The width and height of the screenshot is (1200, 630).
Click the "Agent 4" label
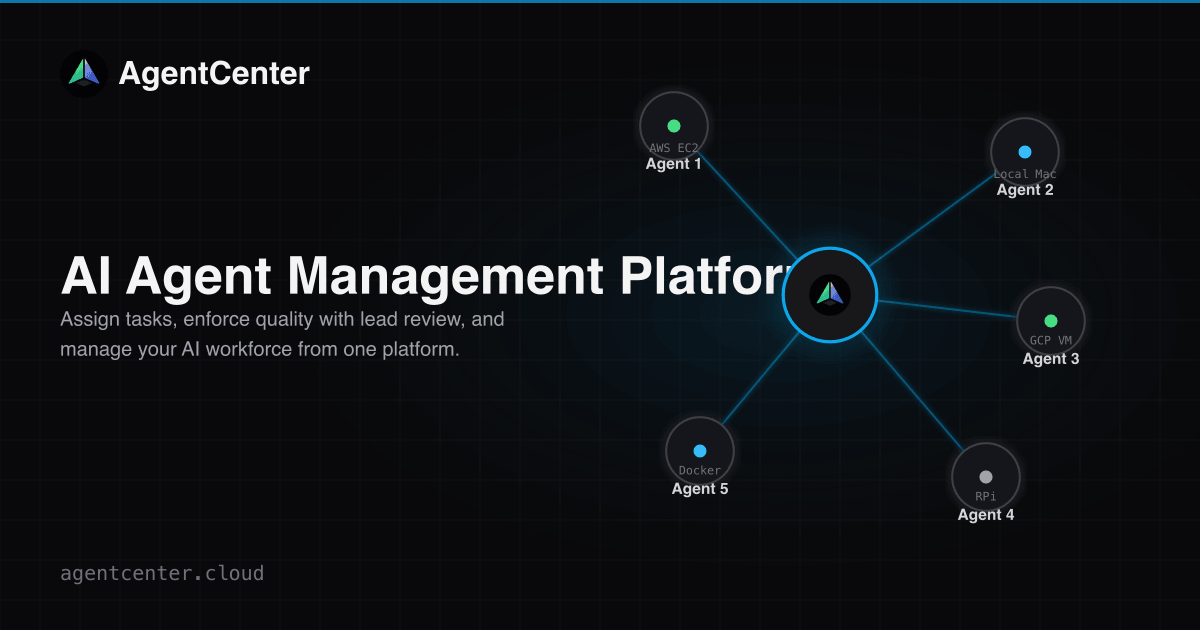986,515
